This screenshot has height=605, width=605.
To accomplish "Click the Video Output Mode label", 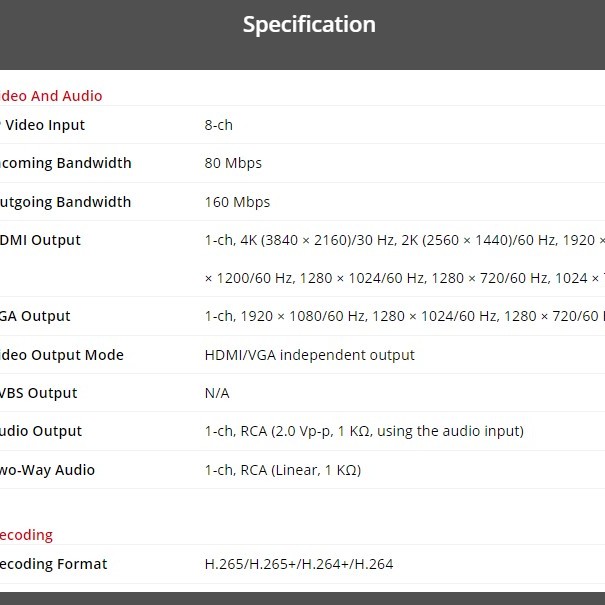I will click(x=61, y=355).
